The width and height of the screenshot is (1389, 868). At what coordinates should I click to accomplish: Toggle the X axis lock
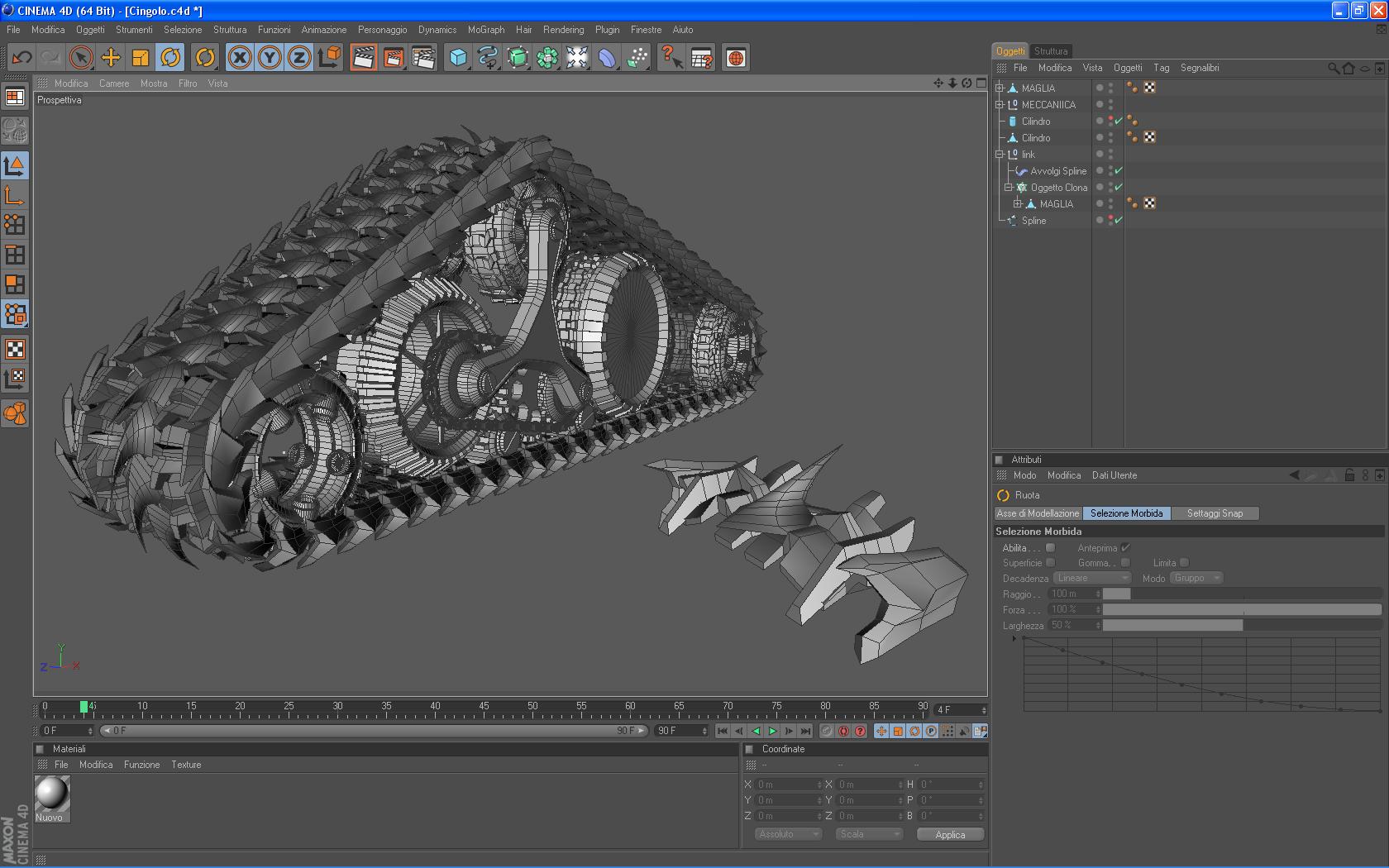coord(240,58)
